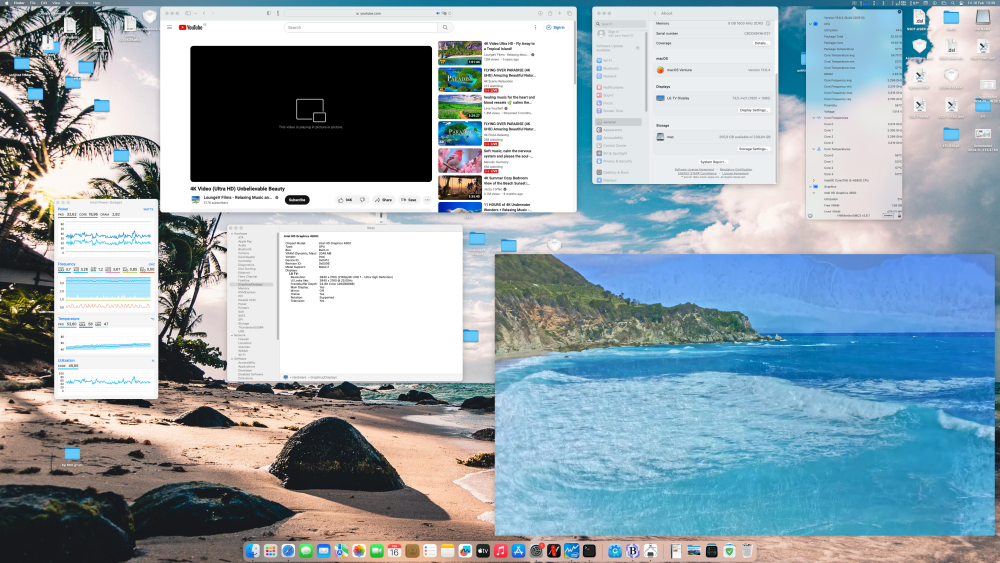This screenshot has width=1000, height=563.
Task: Open Maps from the Dock
Action: pos(341,551)
